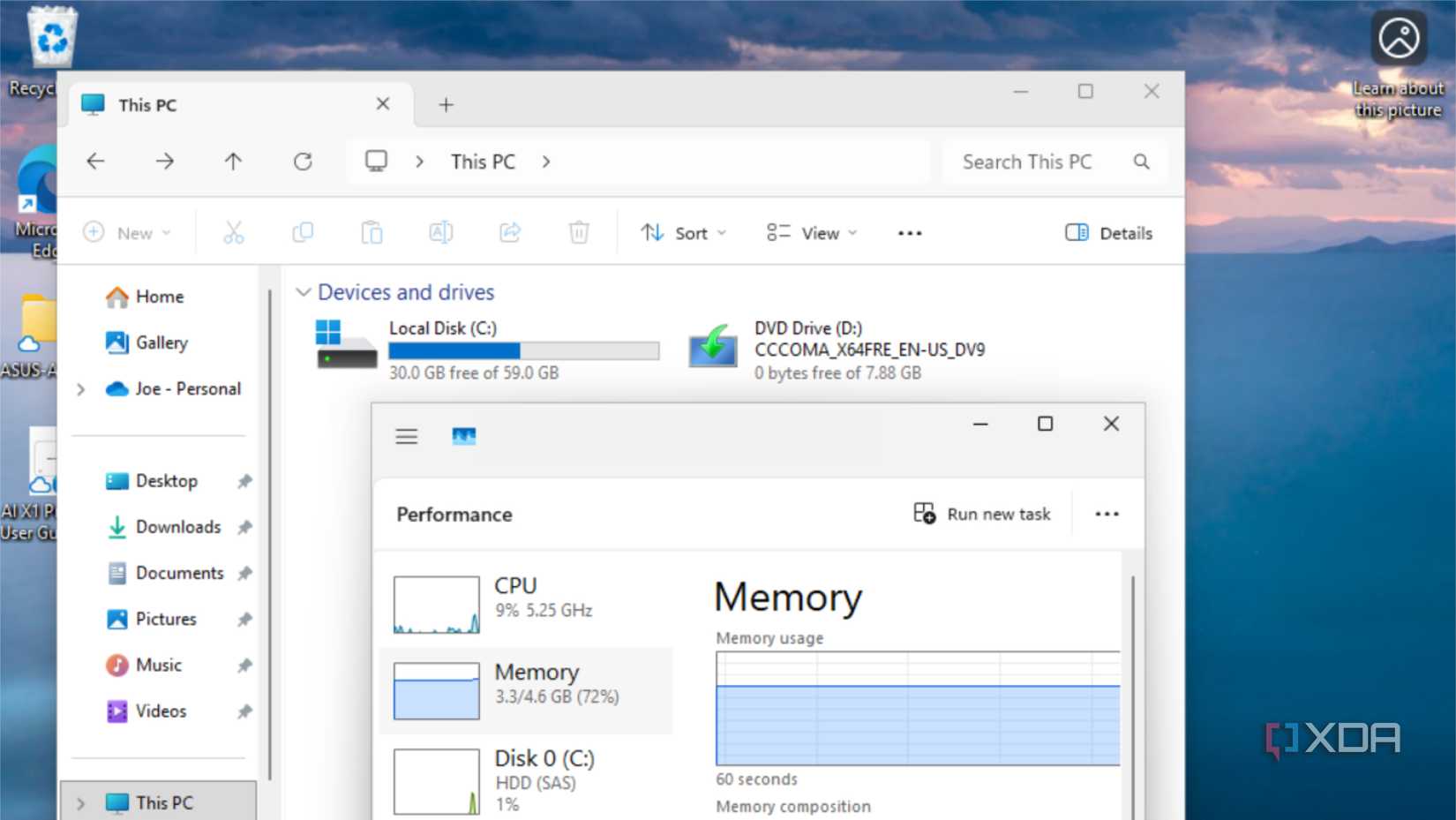Expand Joe - Personal OneDrive tree
1456x820 pixels.
pos(81,389)
